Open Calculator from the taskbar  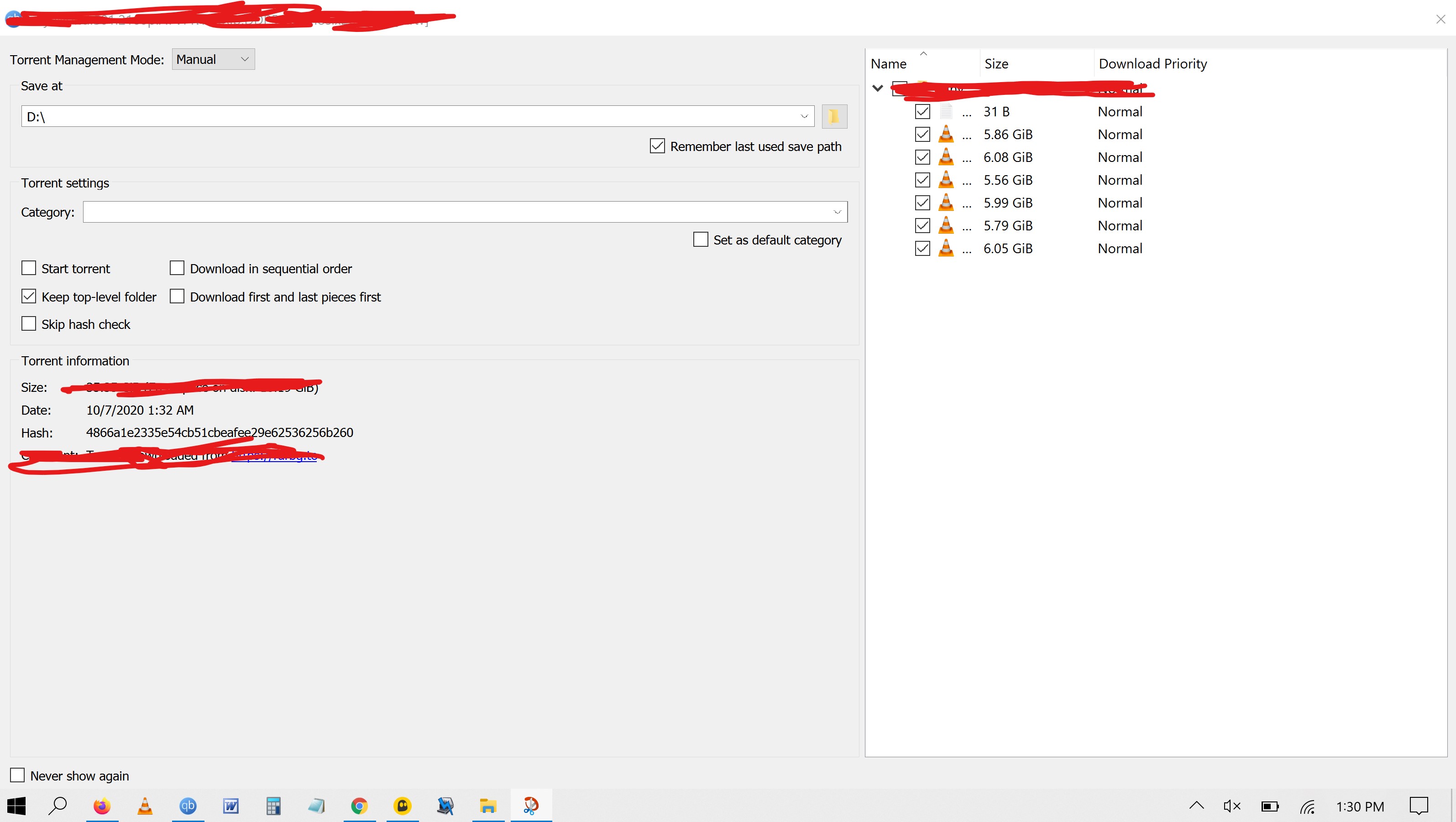click(273, 806)
